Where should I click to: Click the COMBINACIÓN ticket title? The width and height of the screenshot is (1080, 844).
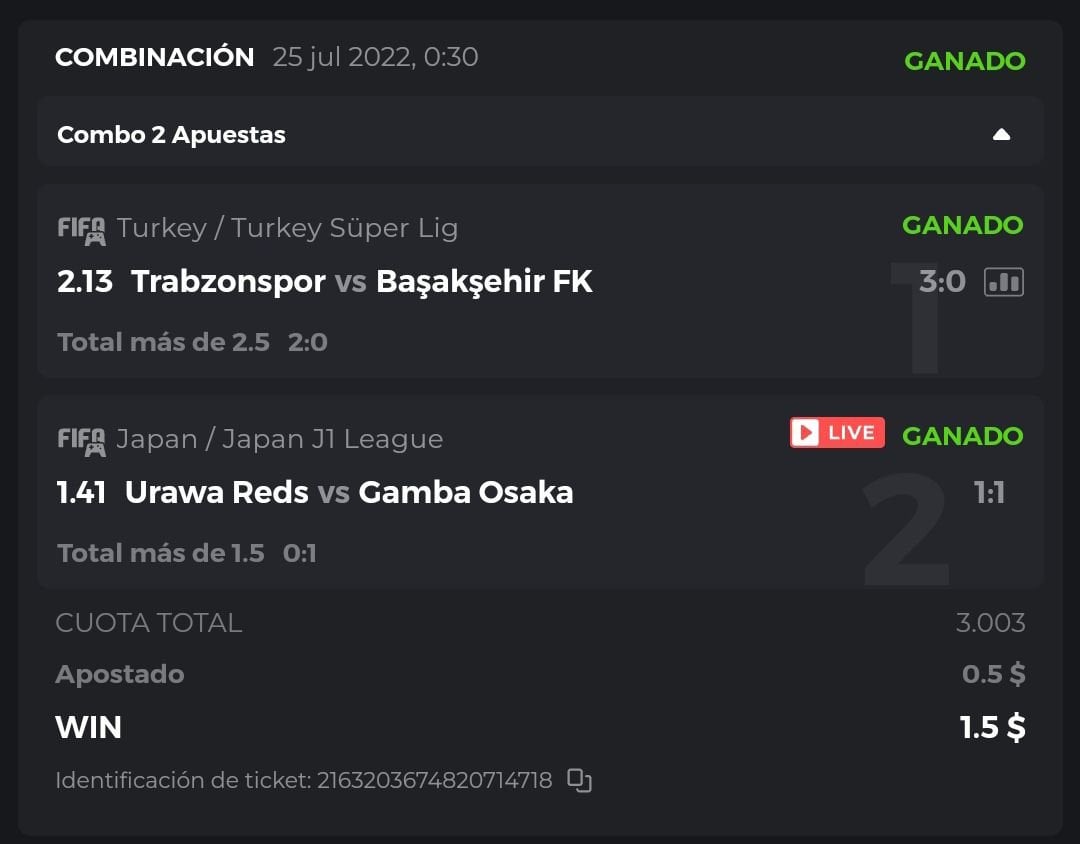(154, 57)
